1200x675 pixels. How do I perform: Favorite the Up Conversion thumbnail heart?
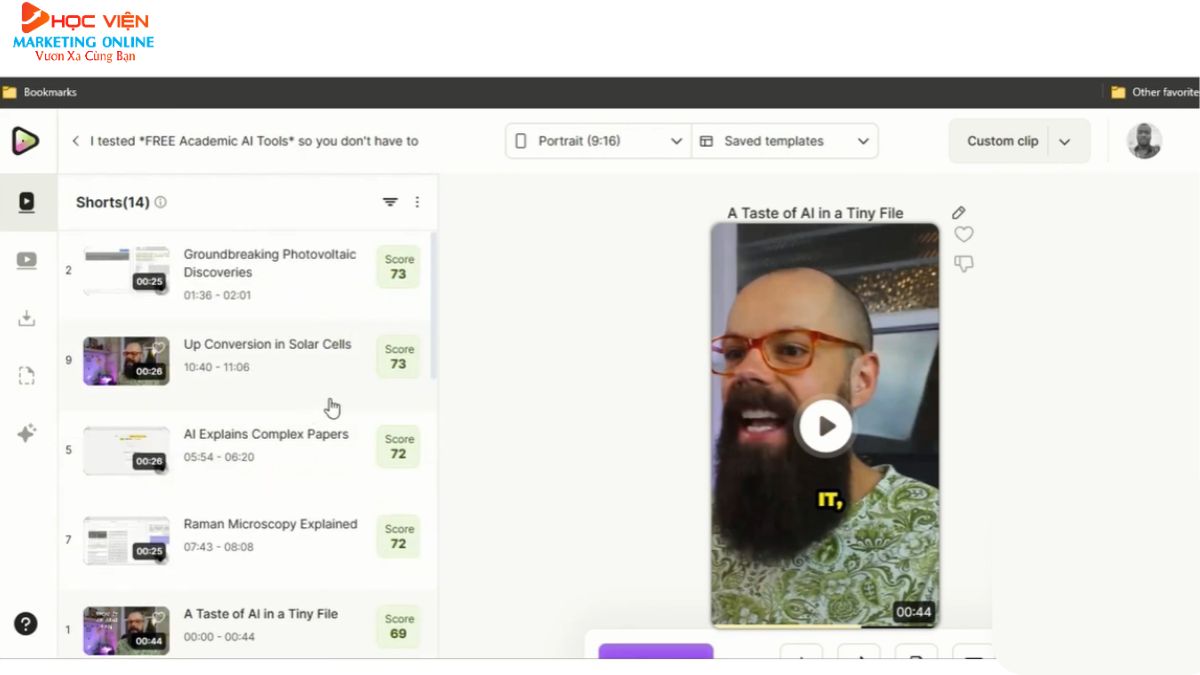157,349
